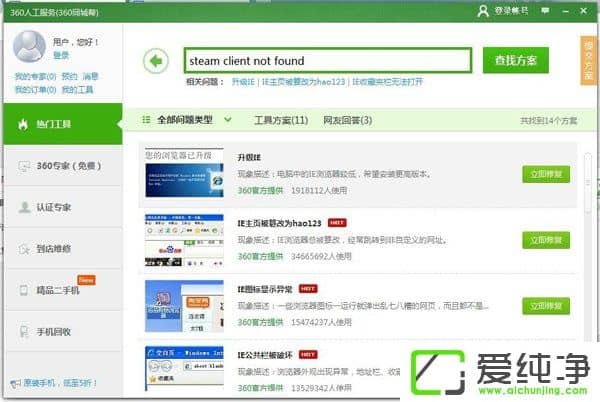Click the search field containing steam client not found
The image size is (600, 402).
pos(328,60)
